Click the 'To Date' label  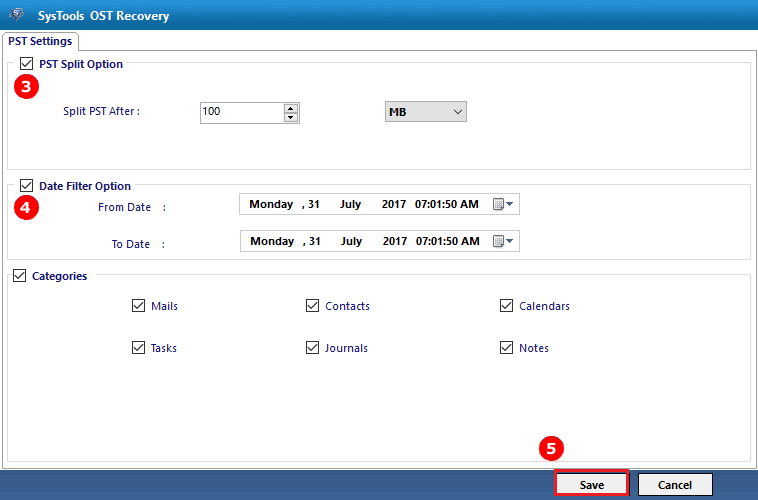click(x=131, y=244)
